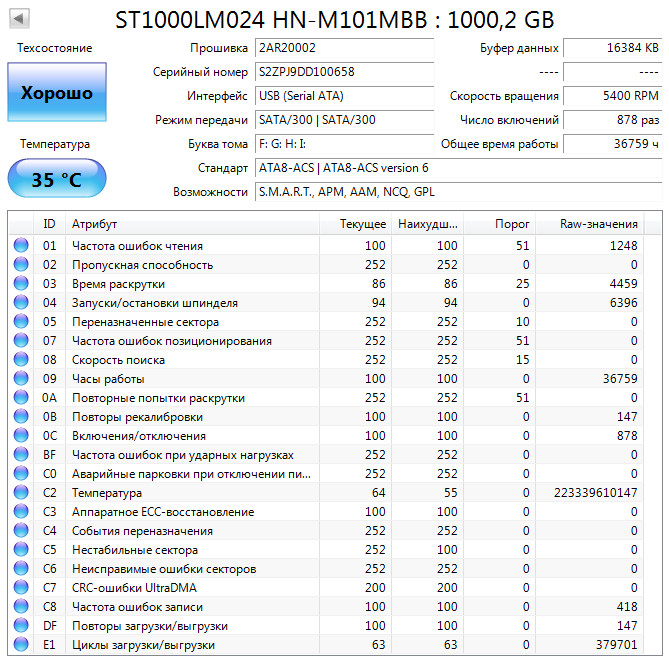Select Повторные попытки раскрутки row text
The image size is (669, 661).
coord(158,398)
